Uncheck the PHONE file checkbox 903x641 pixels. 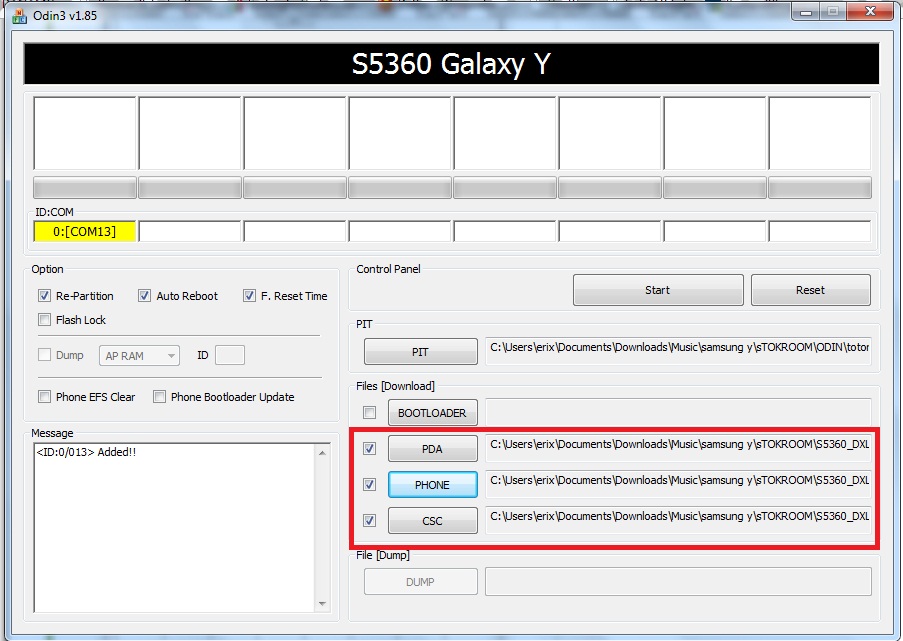[370, 484]
